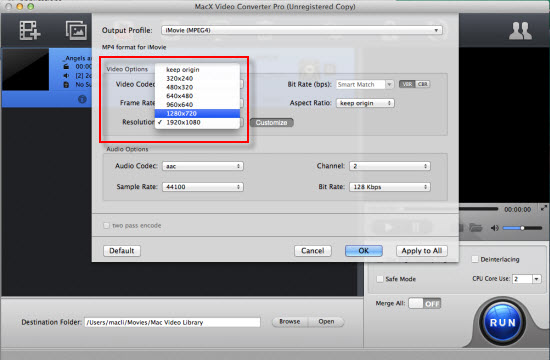
Task: Open the Output Profile dropdown
Action: (x=302, y=30)
